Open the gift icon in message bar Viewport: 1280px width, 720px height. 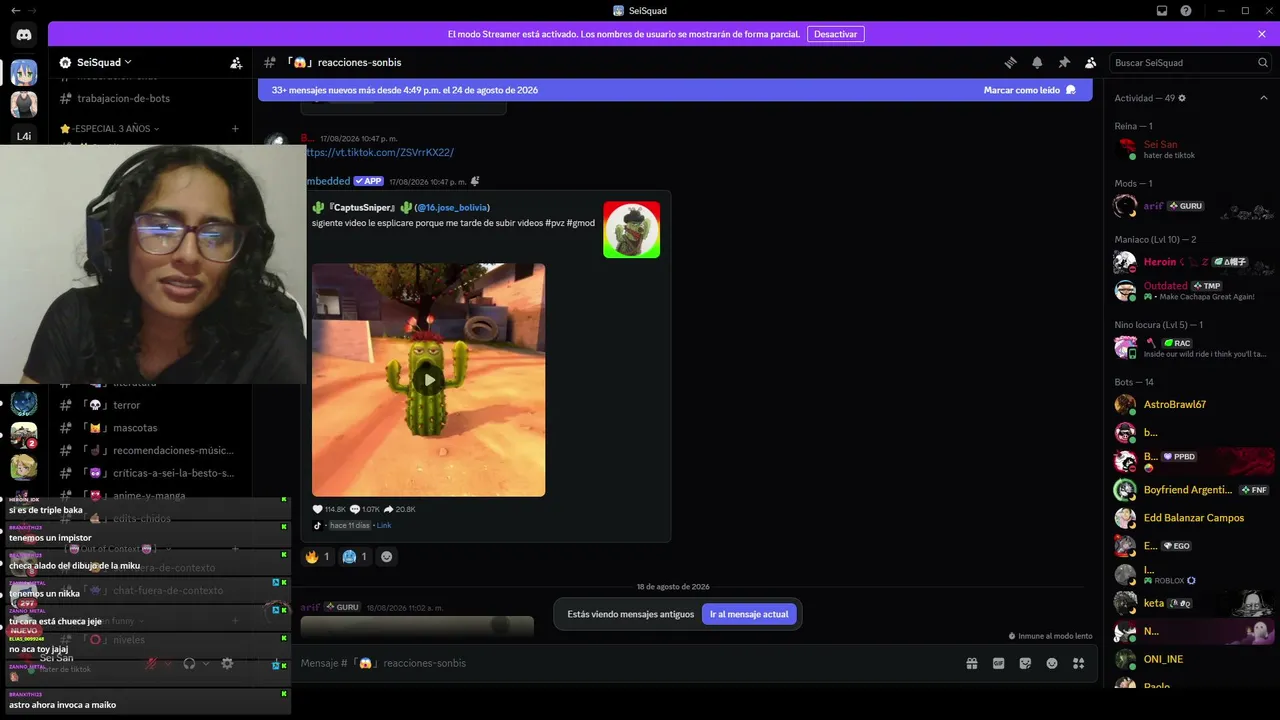pos(971,663)
